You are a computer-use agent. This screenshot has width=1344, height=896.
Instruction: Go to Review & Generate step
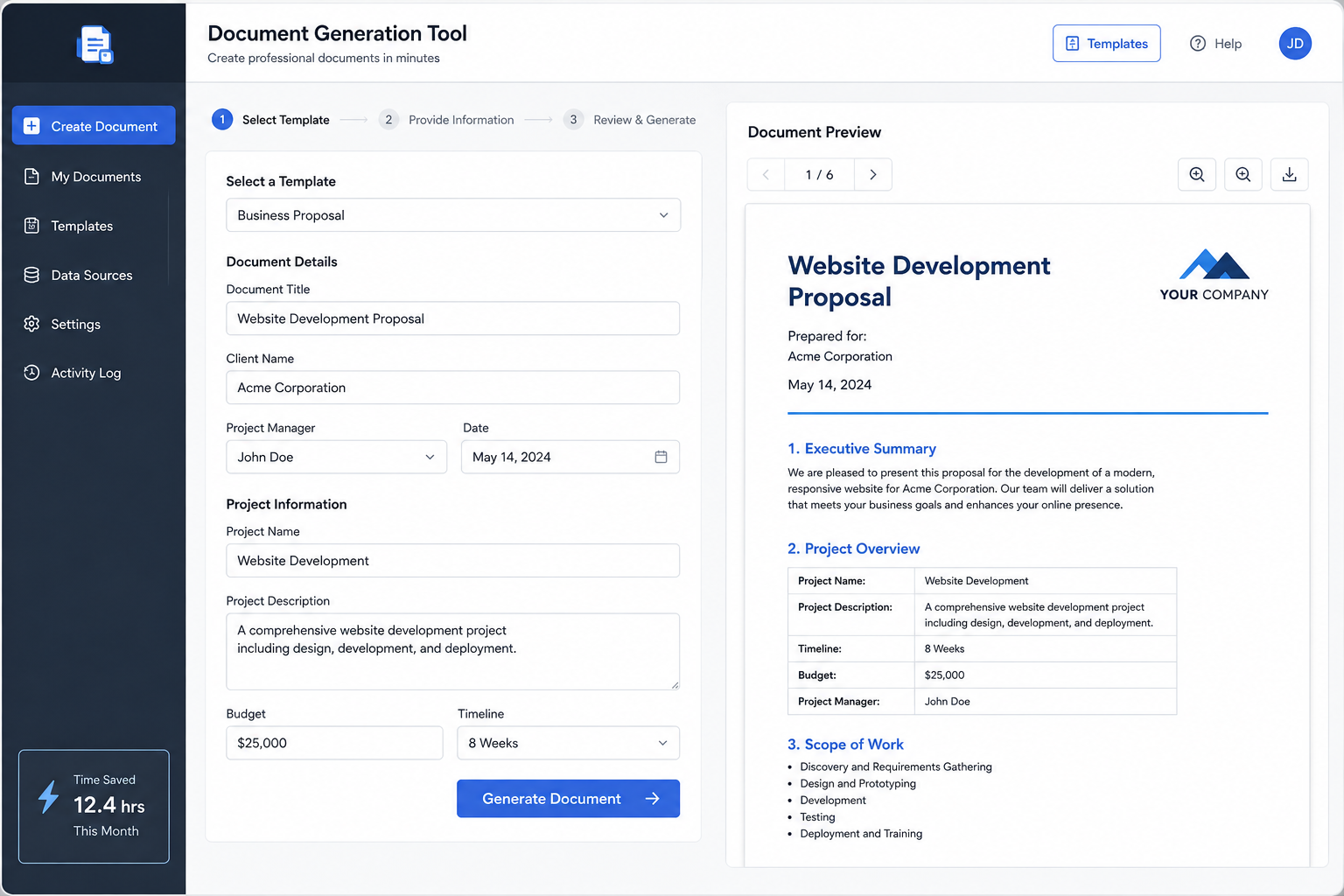(x=629, y=120)
